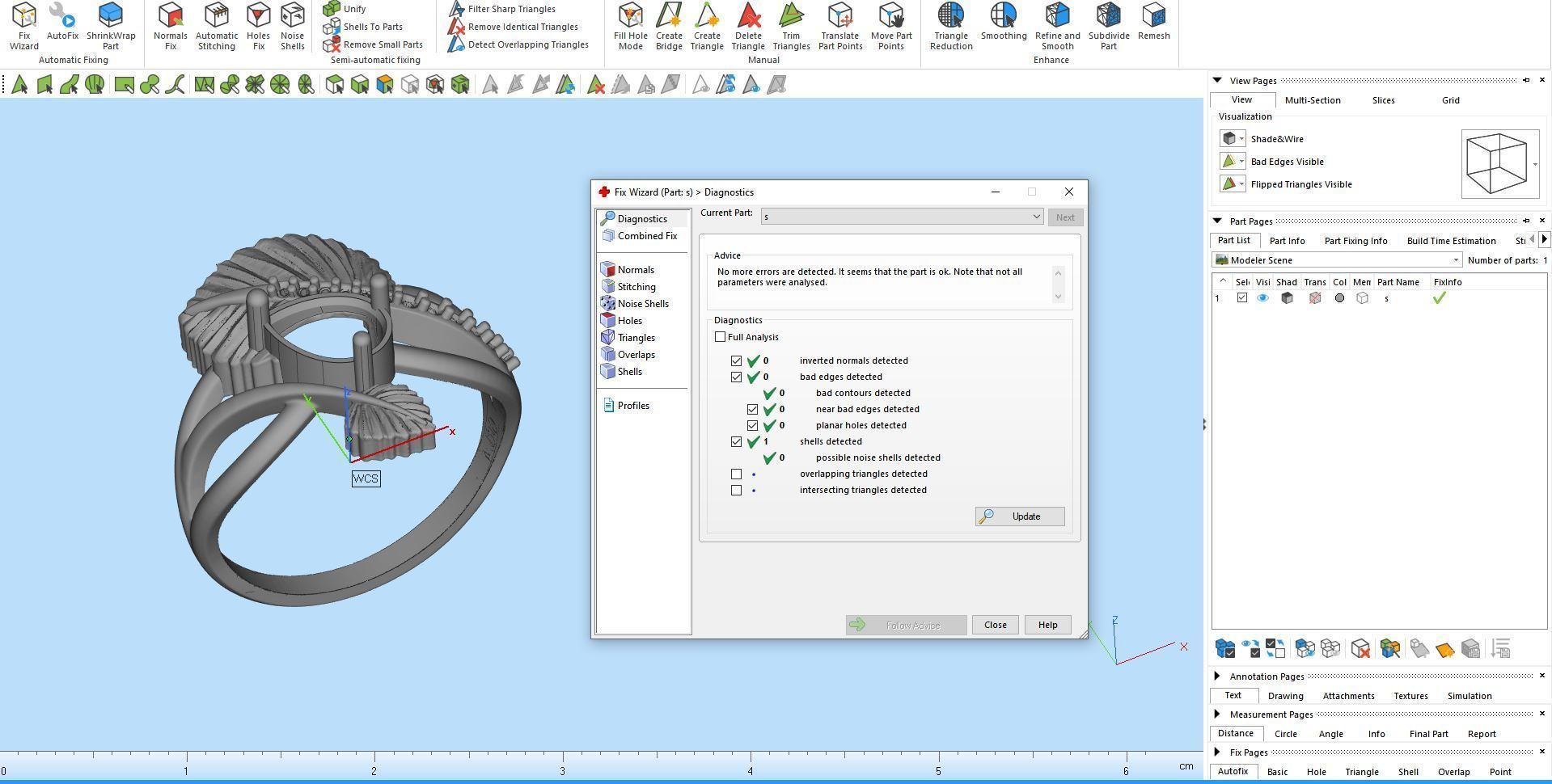Screen dimensions: 1552x784
Task: Click the view cube thumbnail
Action: pos(1500,164)
